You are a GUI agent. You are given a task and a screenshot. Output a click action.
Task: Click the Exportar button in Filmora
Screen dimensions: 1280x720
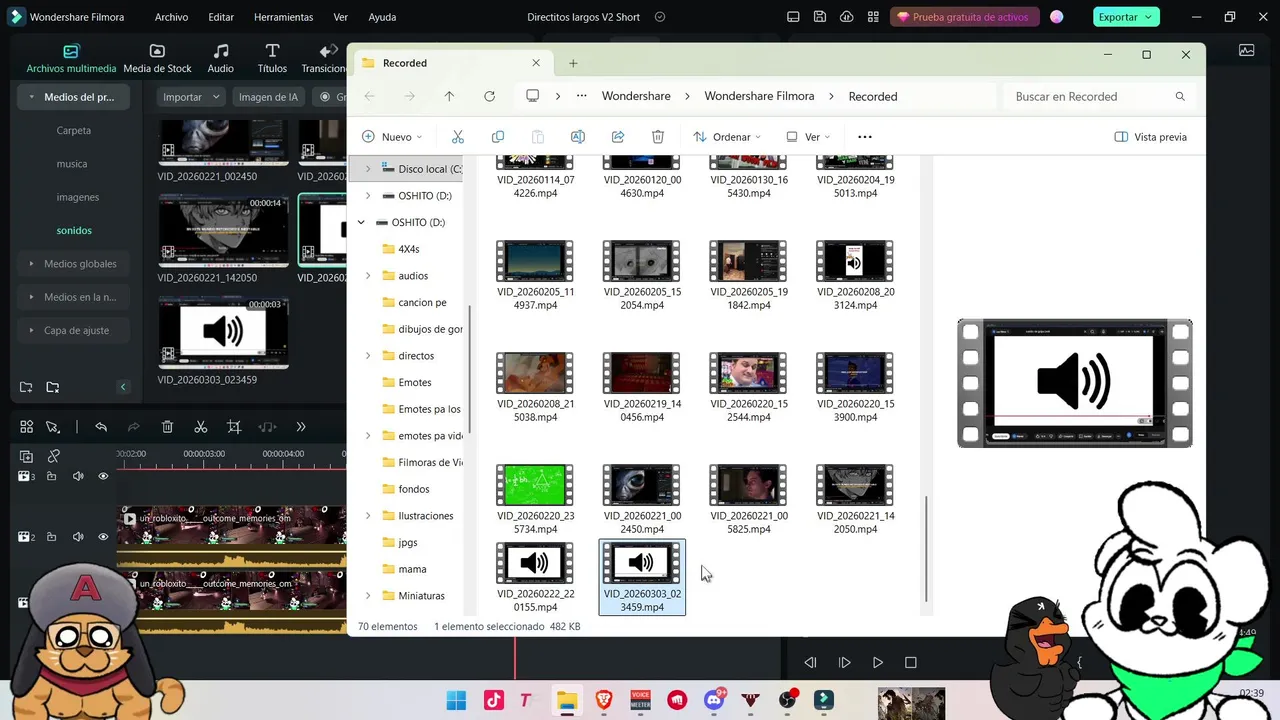[x=1126, y=17]
